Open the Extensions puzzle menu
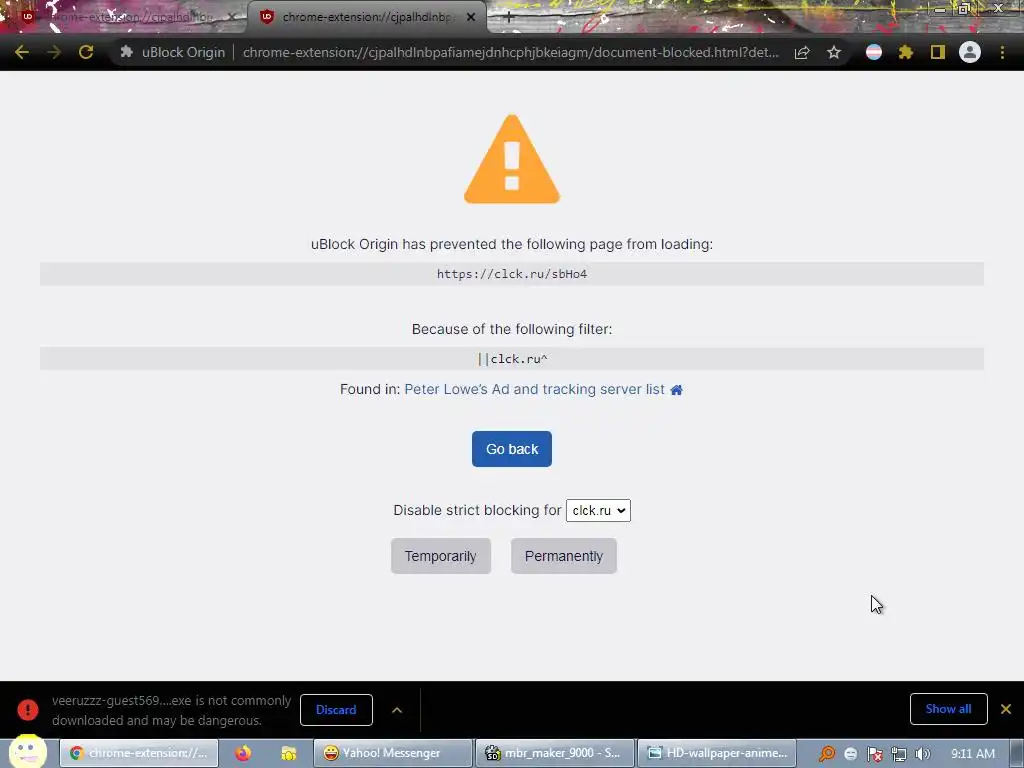Image resolution: width=1024 pixels, height=768 pixels. (x=906, y=52)
